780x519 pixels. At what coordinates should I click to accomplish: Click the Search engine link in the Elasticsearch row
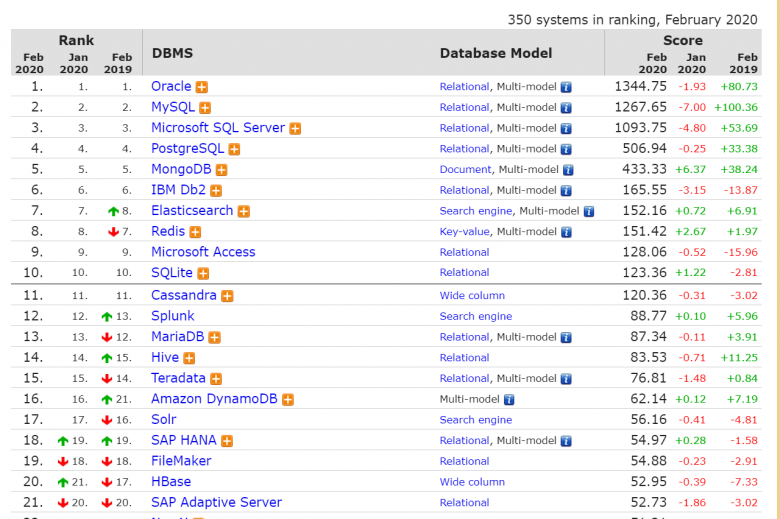pyautogui.click(x=476, y=211)
